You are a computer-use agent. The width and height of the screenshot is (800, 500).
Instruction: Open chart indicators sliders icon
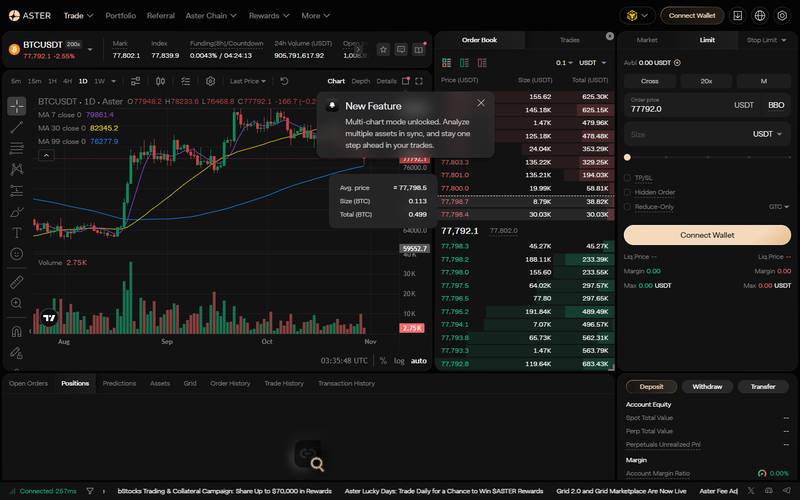[x=135, y=81]
